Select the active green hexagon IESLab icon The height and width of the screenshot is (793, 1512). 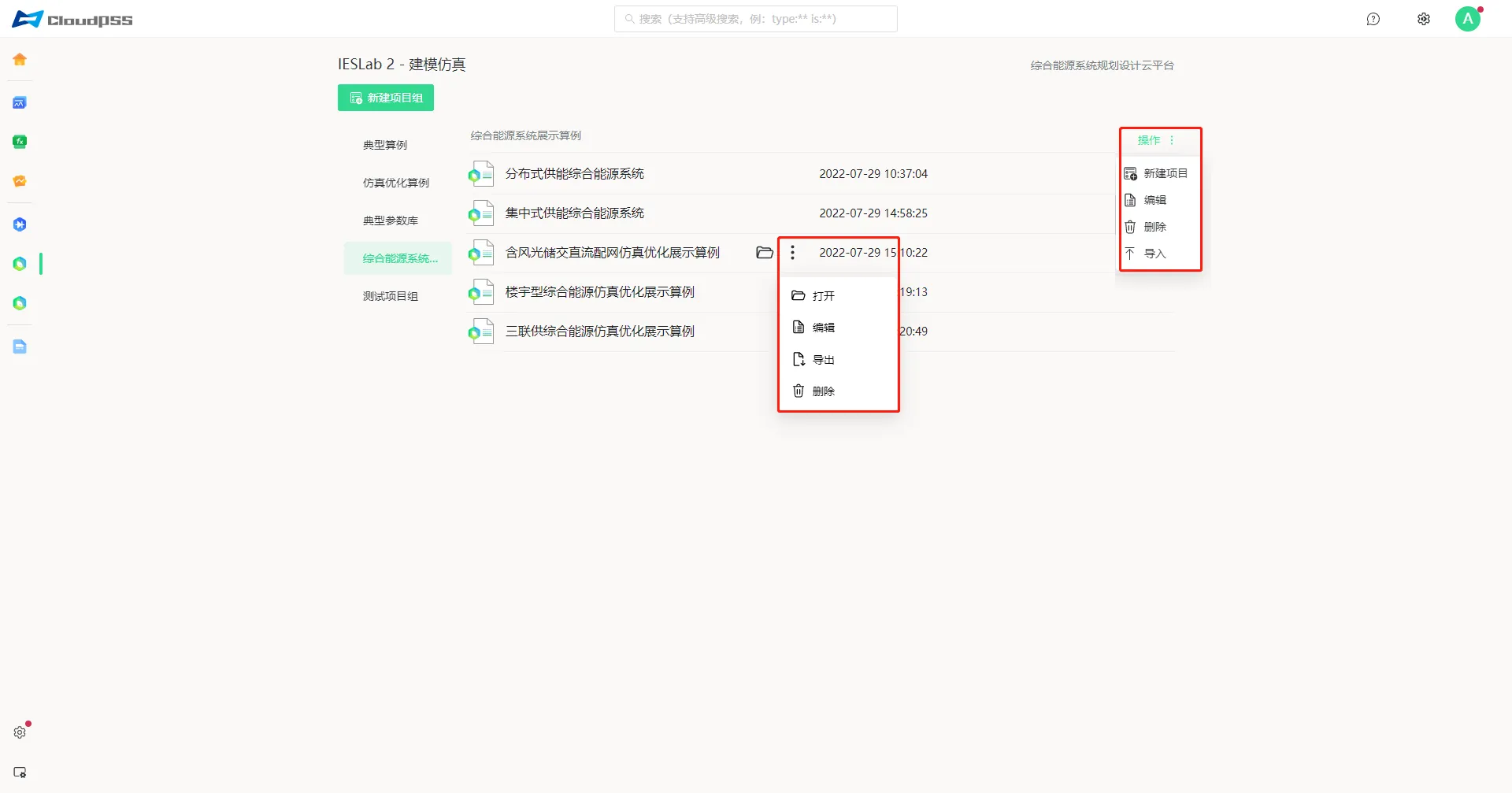click(20, 264)
